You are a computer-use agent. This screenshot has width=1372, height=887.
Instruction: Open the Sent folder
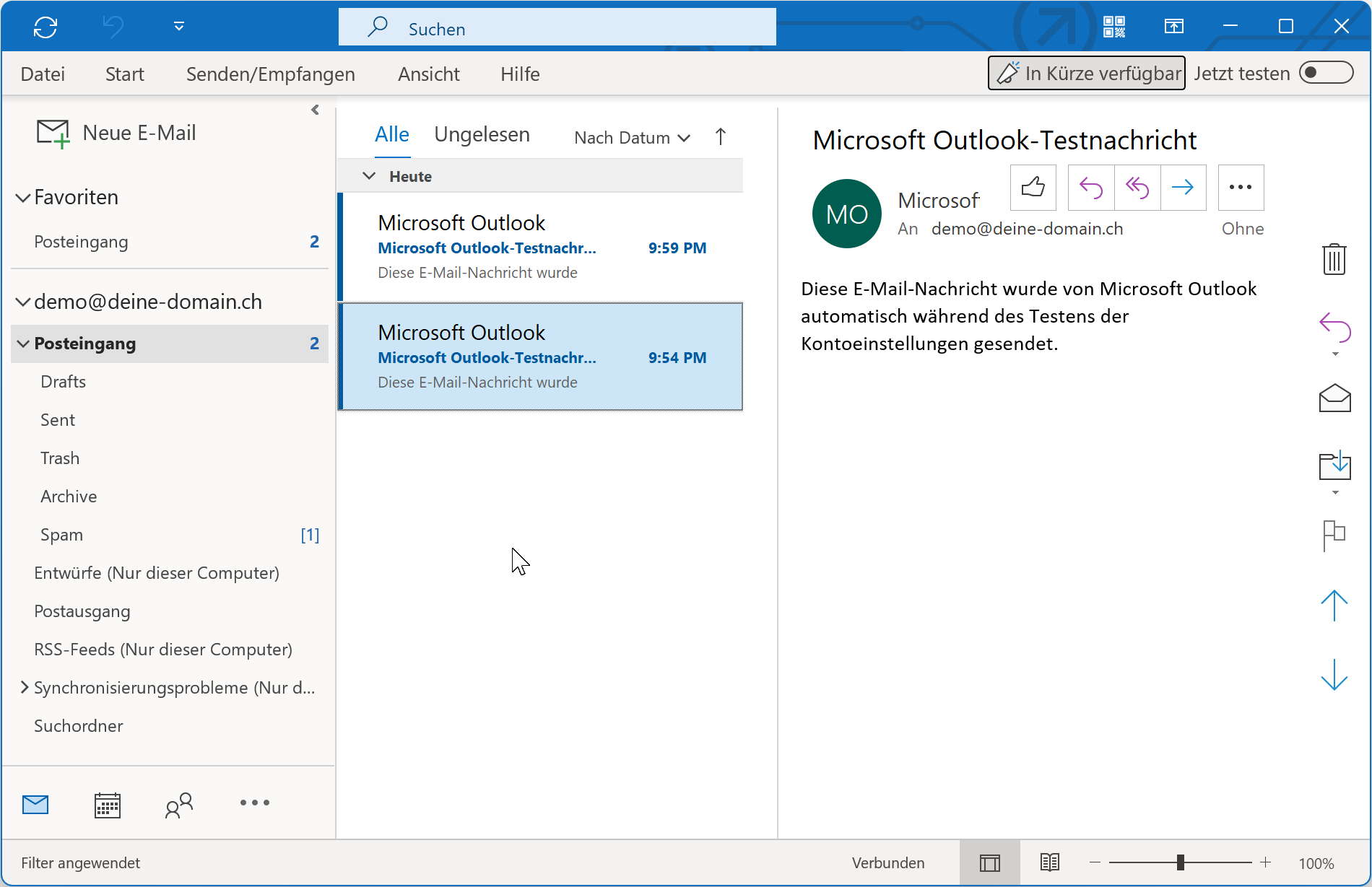point(170,420)
